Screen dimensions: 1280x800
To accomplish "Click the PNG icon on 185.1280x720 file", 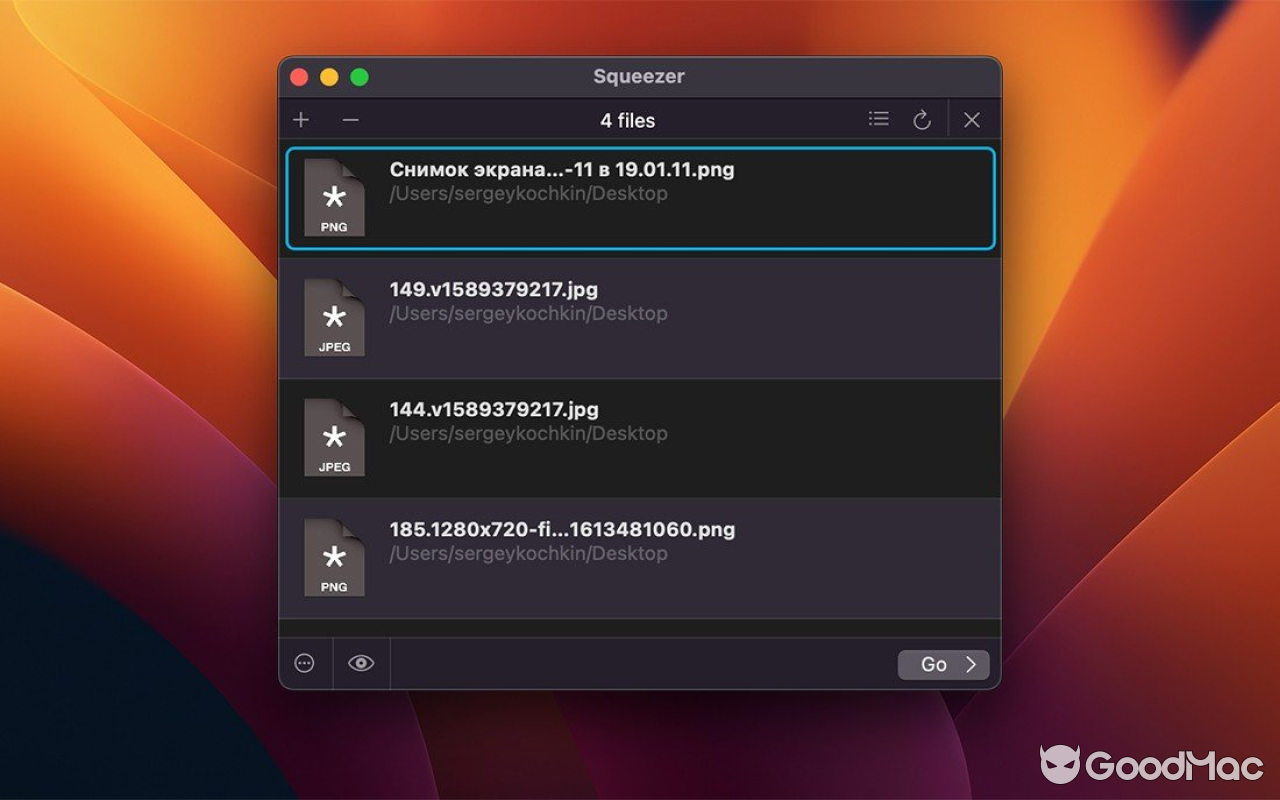I will [334, 558].
